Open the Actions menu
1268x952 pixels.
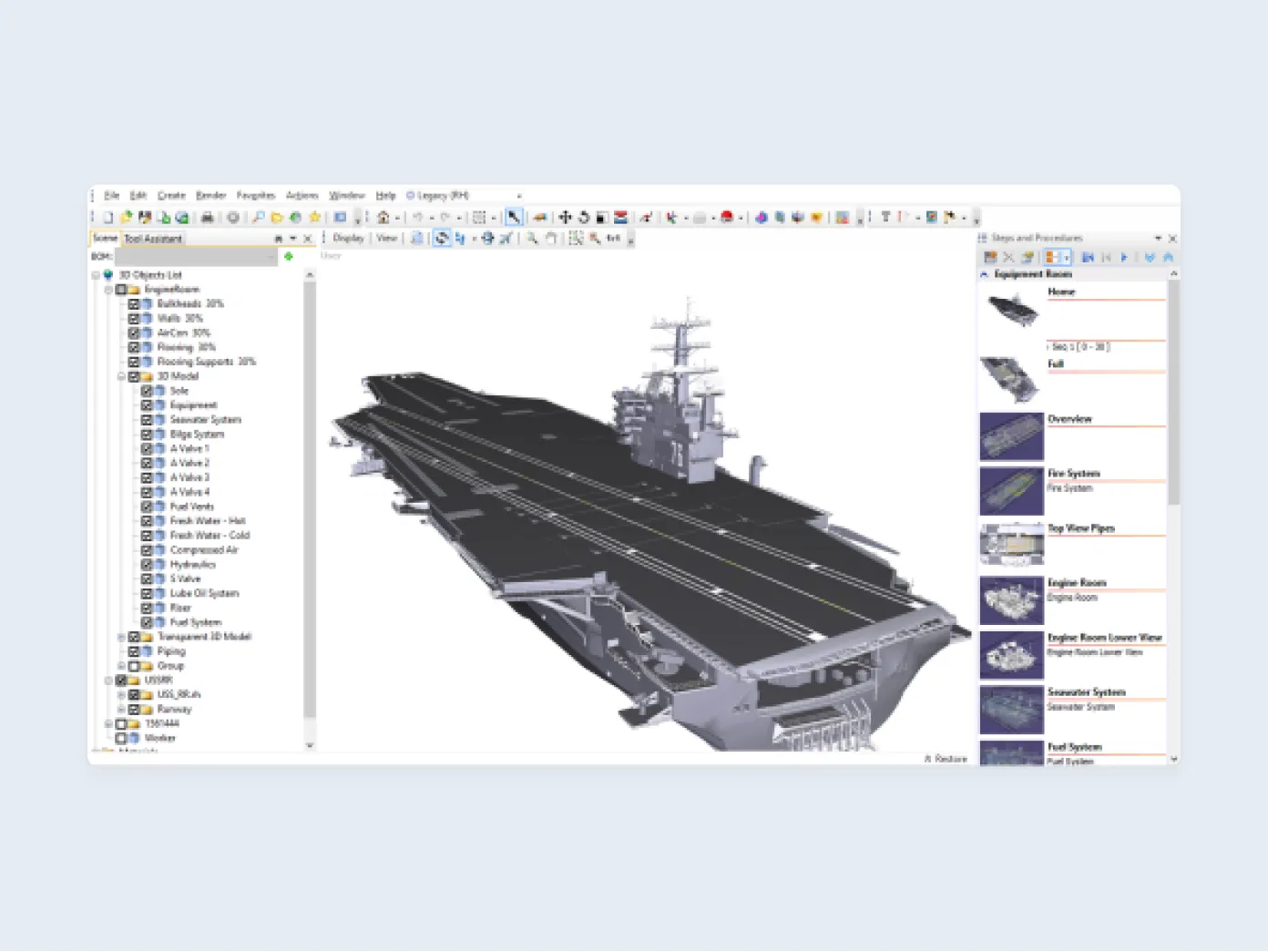(302, 196)
